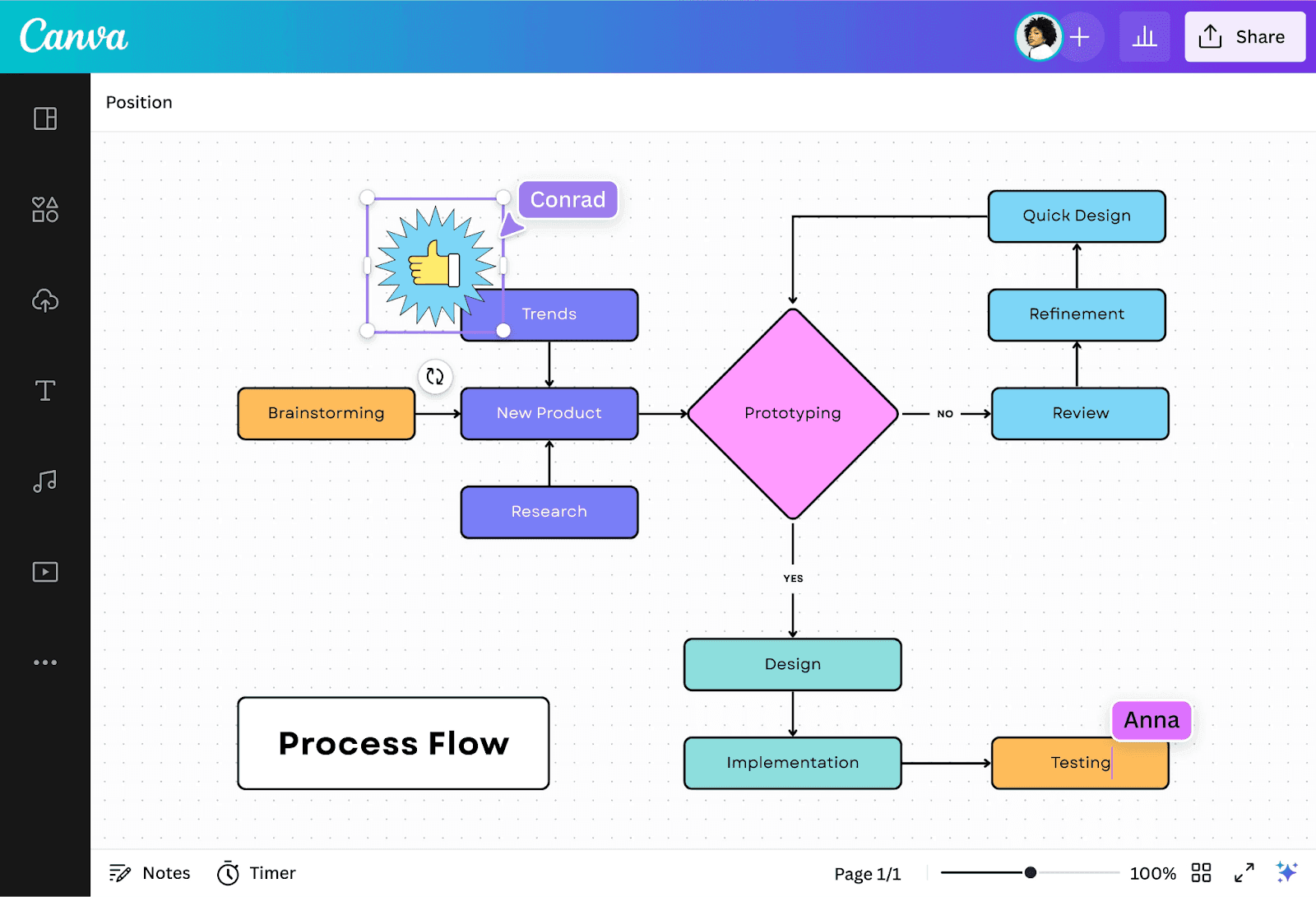Image resolution: width=1316 pixels, height=897 pixels.
Task: Open the Uploads cloud icon
Action: pos(45,300)
